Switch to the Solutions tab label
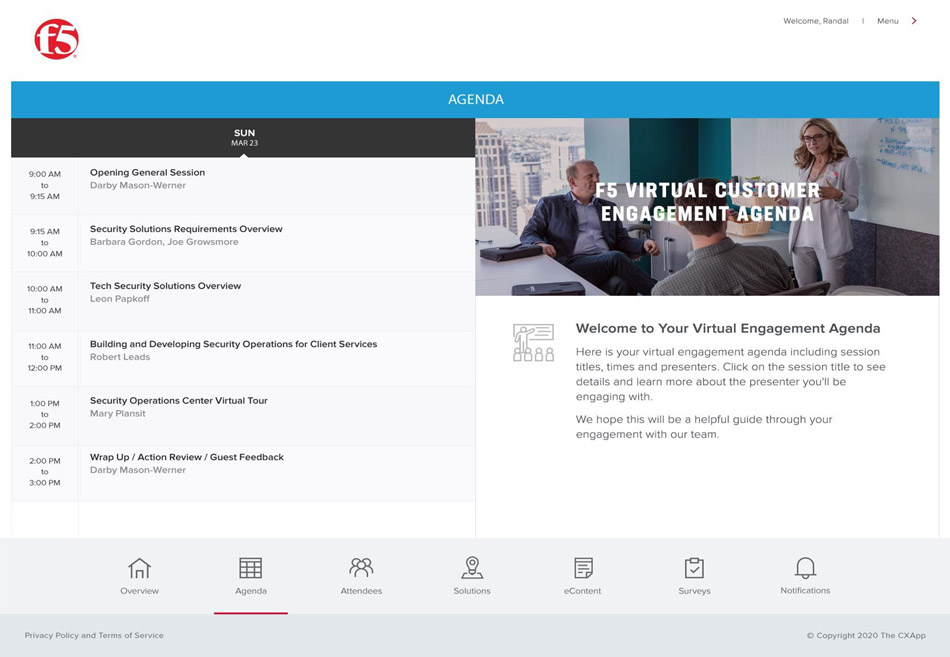 472,591
